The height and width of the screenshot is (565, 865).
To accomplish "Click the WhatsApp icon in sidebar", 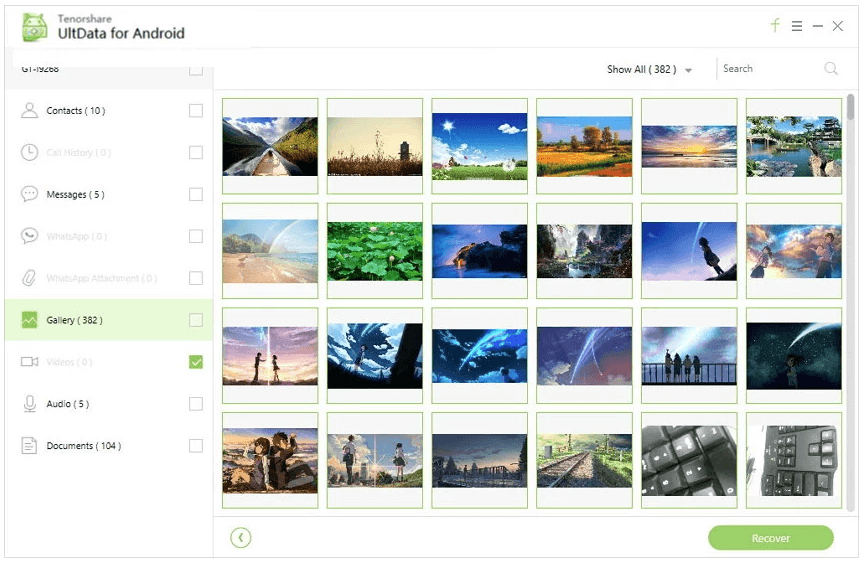I will tap(29, 236).
